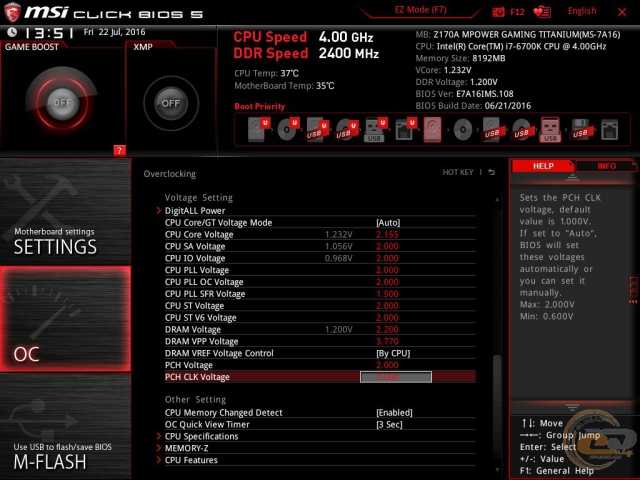
Task: Change CPU Memory Changed Detect [Enabled] value
Action: [394, 413]
